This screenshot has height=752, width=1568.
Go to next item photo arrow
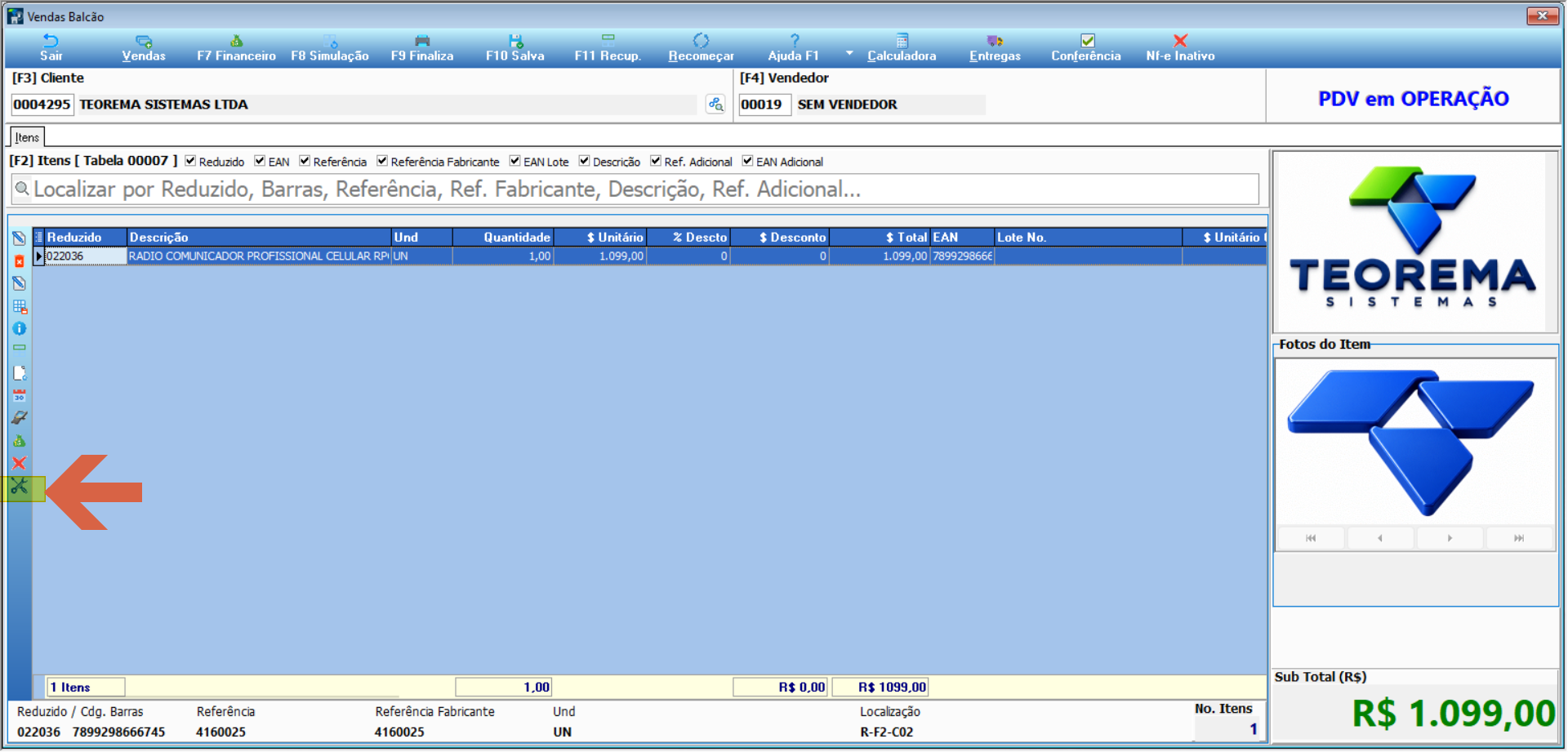[1450, 538]
